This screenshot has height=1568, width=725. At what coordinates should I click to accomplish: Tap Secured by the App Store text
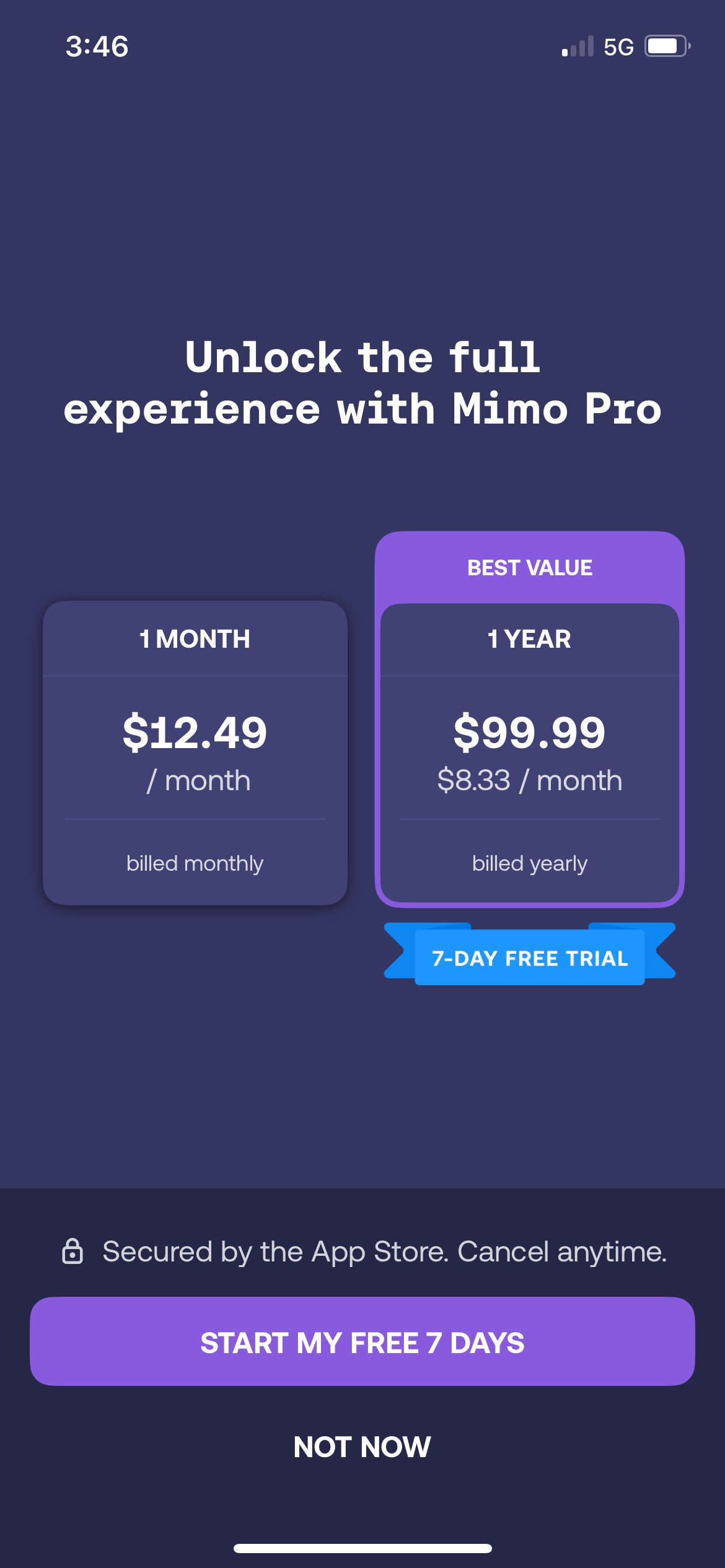pyautogui.click(x=384, y=1252)
